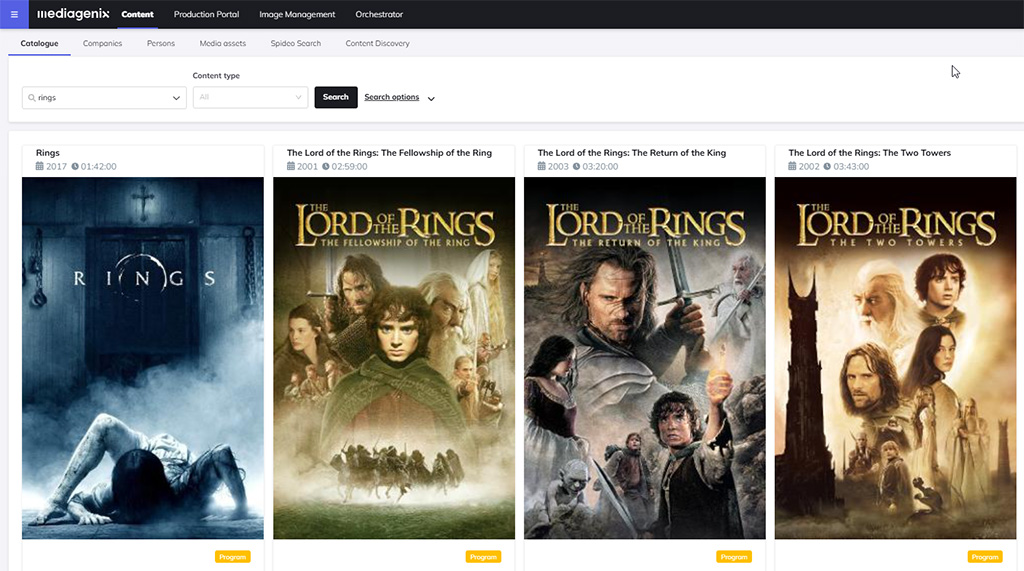Open the Return of the King poster
This screenshot has height=571, width=1024.
[645, 358]
